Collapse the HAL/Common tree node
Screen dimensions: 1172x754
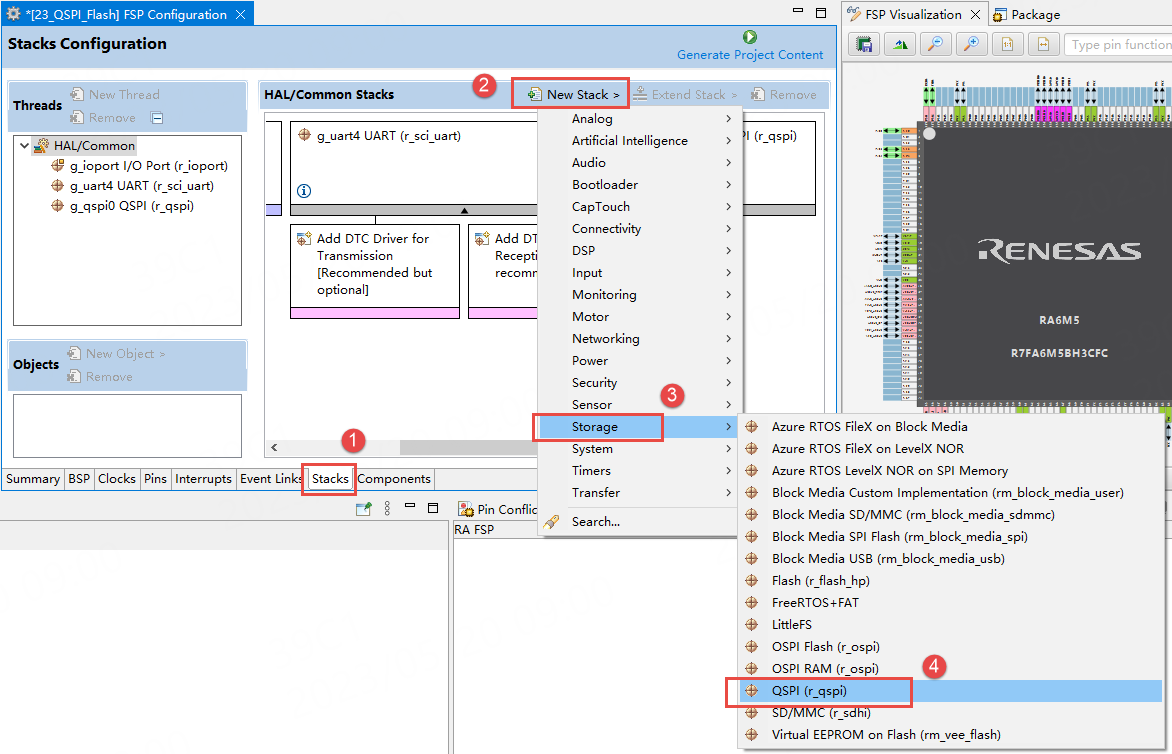coord(24,146)
